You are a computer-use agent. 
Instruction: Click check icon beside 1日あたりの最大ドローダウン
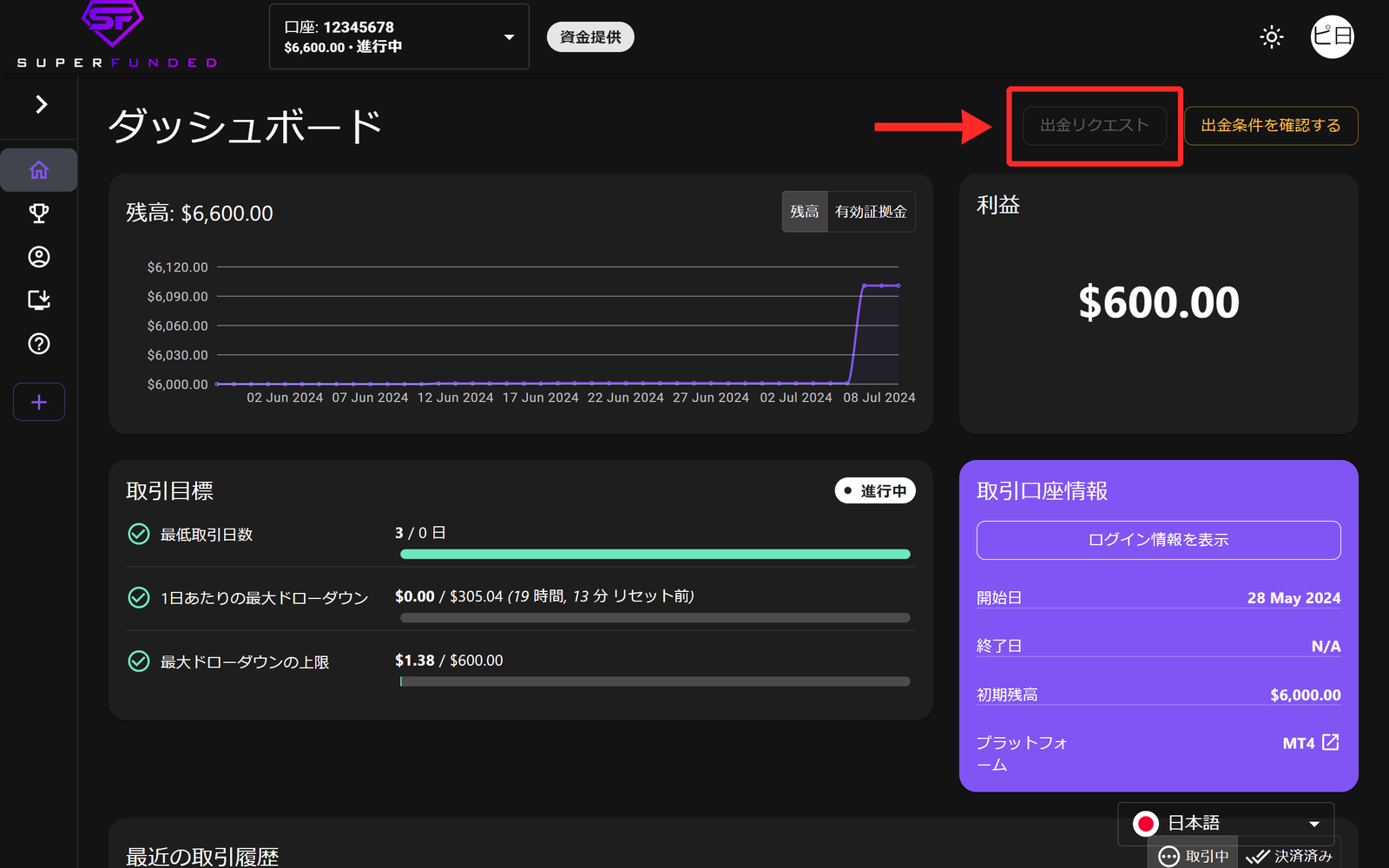[x=139, y=597]
